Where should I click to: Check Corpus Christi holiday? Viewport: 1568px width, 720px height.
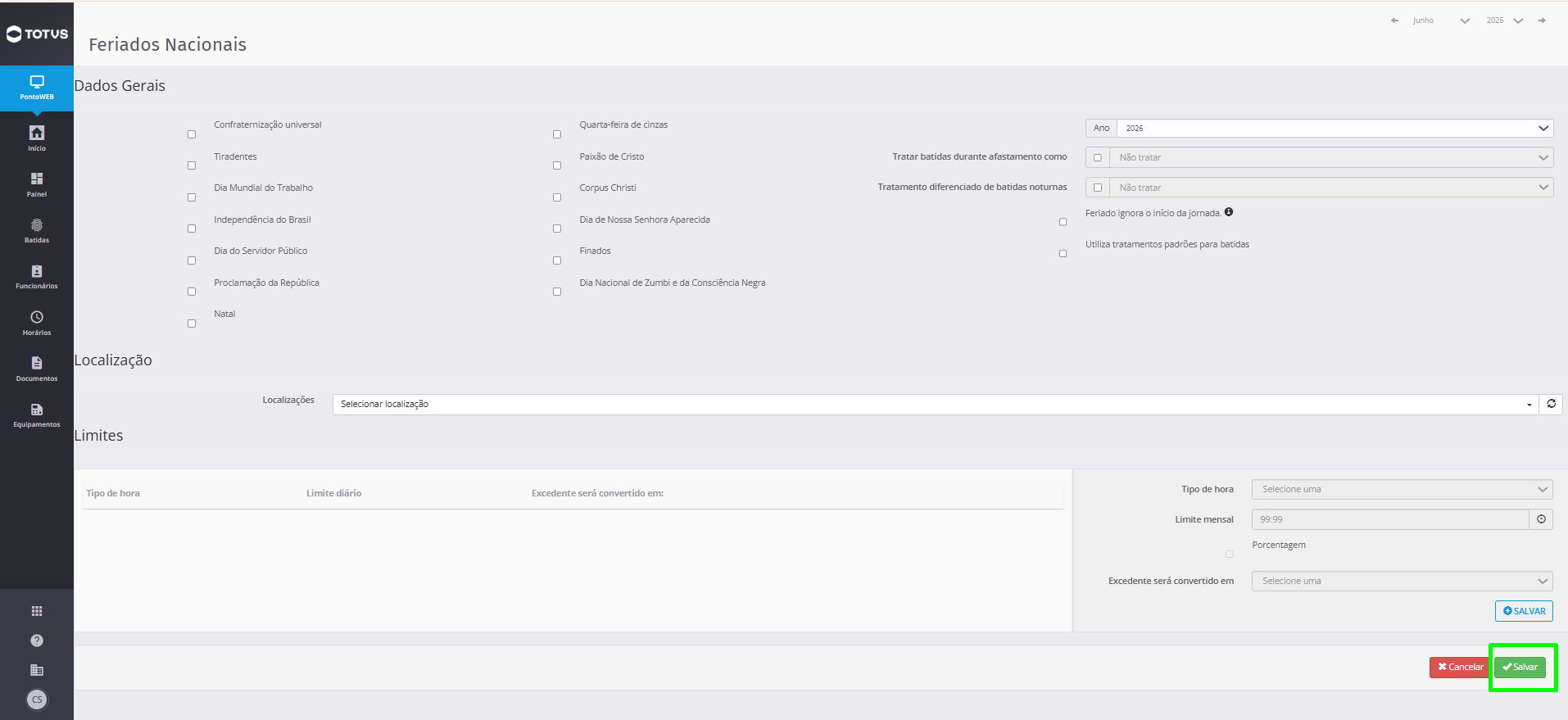[557, 197]
